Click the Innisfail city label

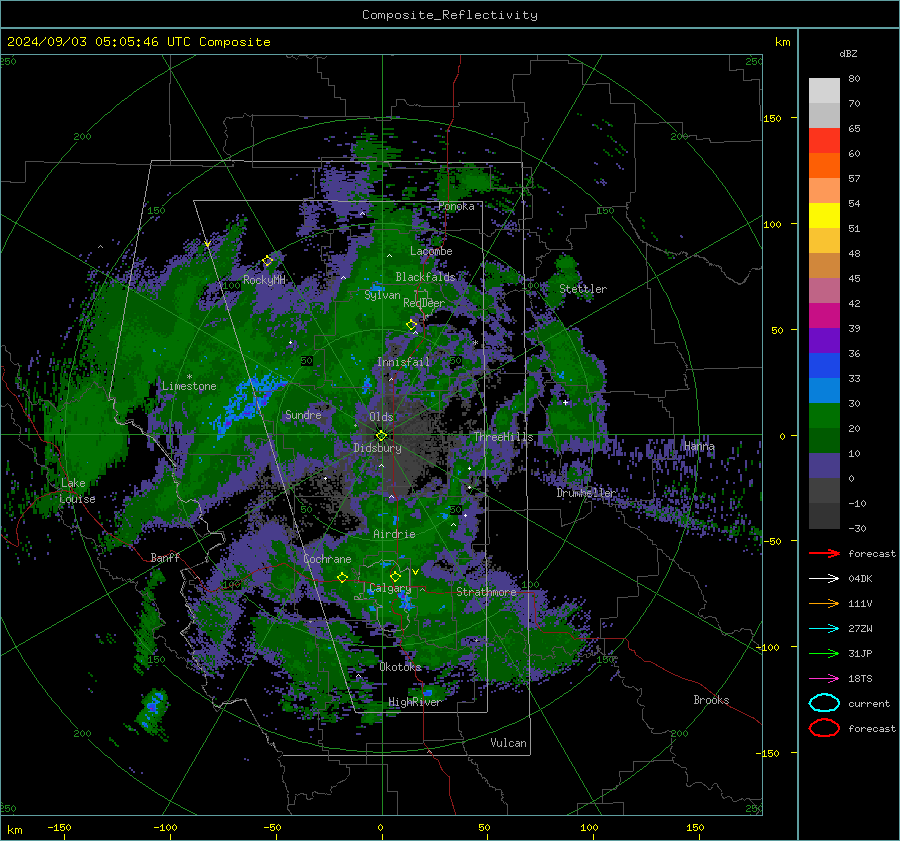tap(403, 362)
